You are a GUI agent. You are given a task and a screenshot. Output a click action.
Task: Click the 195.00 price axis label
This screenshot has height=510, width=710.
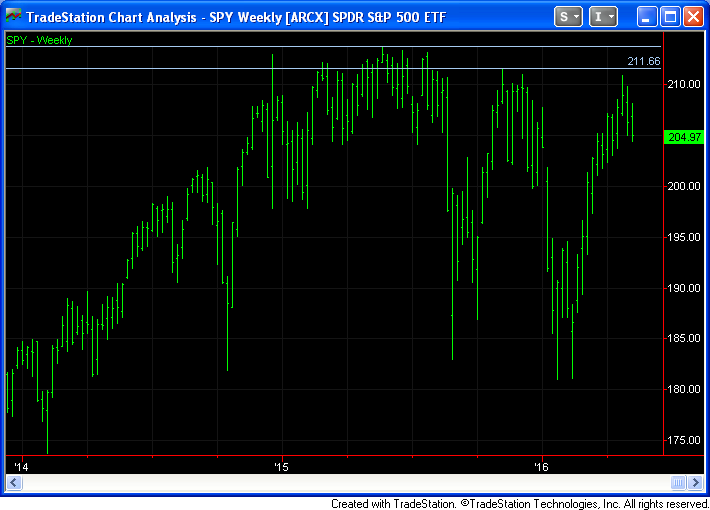[684, 237]
